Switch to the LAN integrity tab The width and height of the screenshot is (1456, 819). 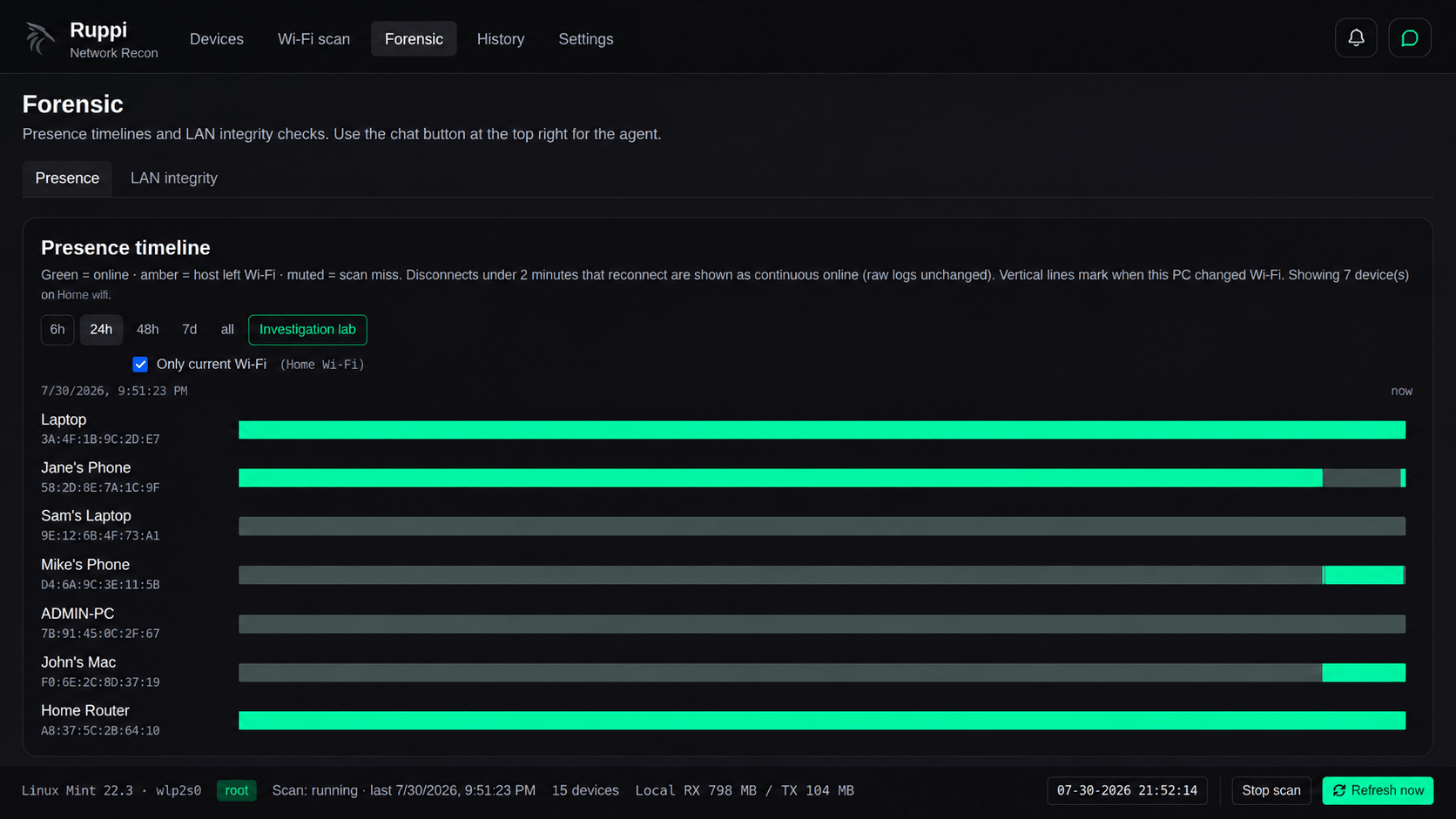174,178
